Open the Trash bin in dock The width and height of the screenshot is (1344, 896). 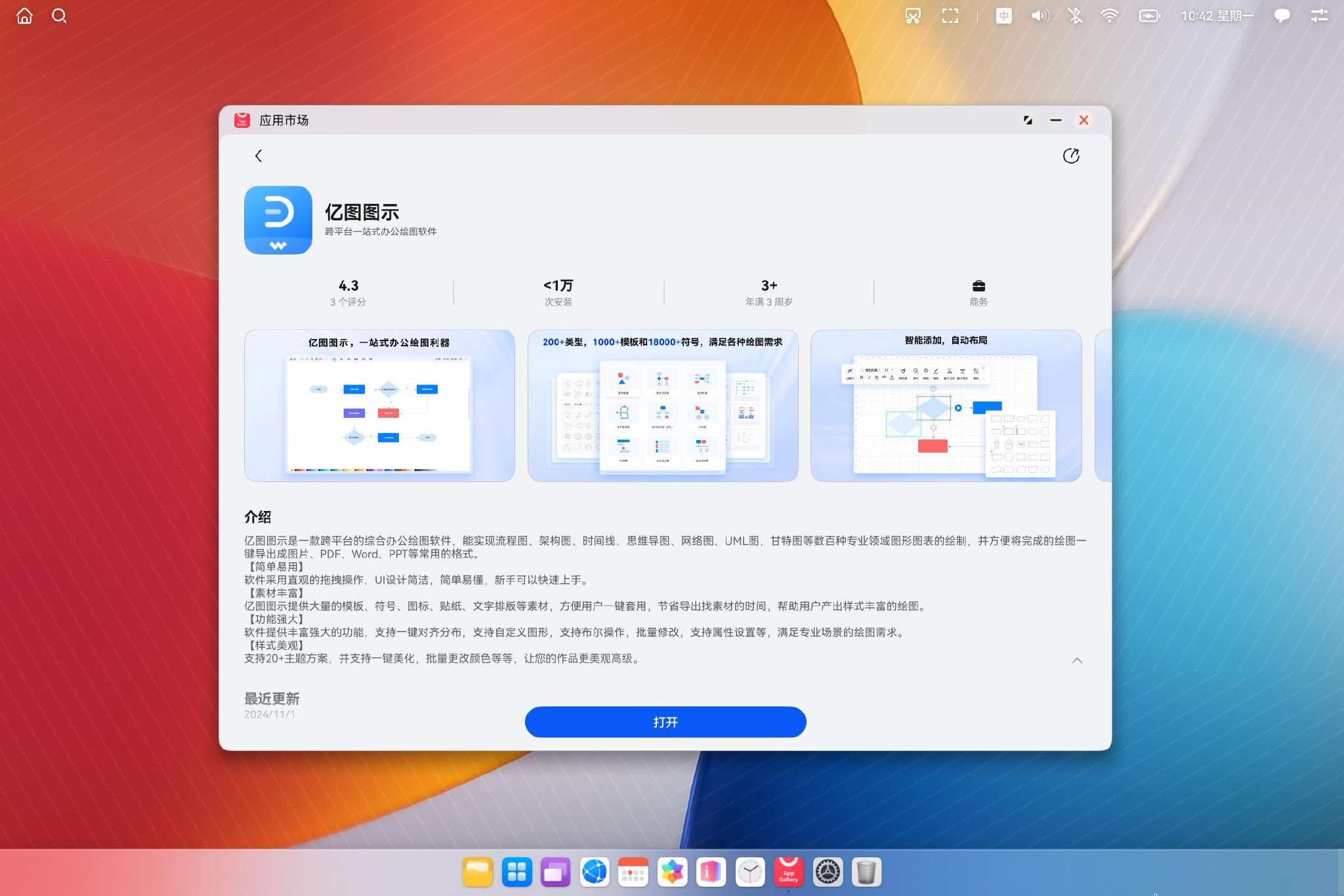[x=866, y=872]
